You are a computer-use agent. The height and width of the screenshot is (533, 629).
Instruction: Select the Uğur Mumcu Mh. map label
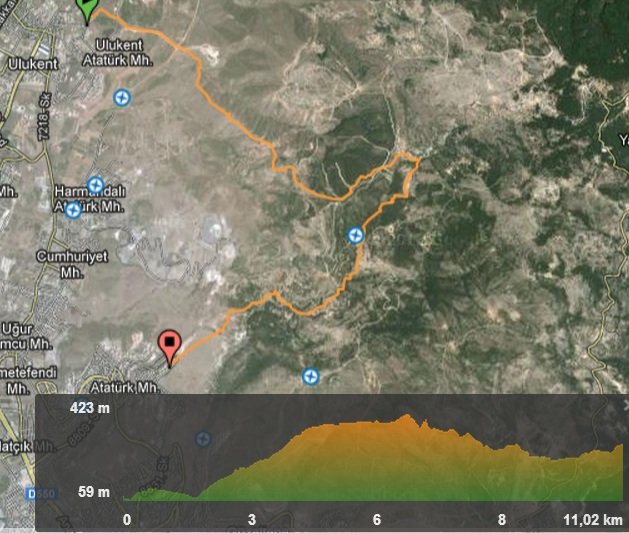pos(25,336)
